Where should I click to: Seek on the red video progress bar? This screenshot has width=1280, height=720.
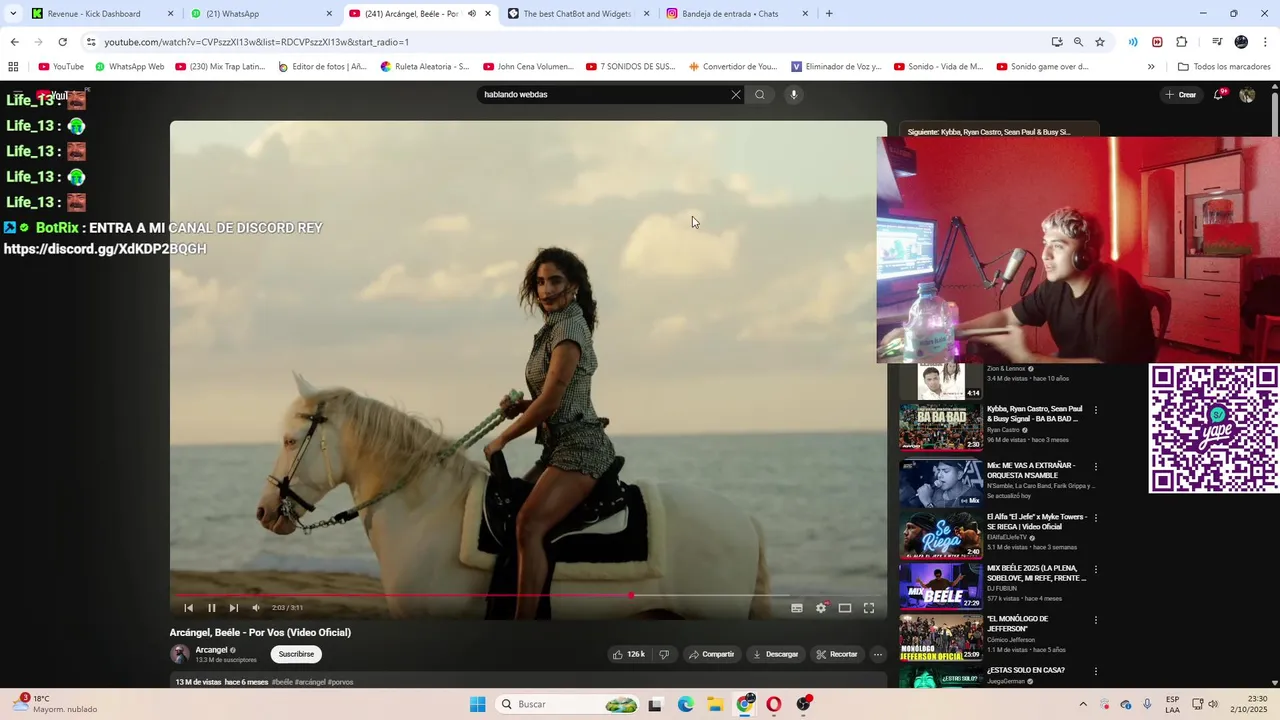[528, 595]
